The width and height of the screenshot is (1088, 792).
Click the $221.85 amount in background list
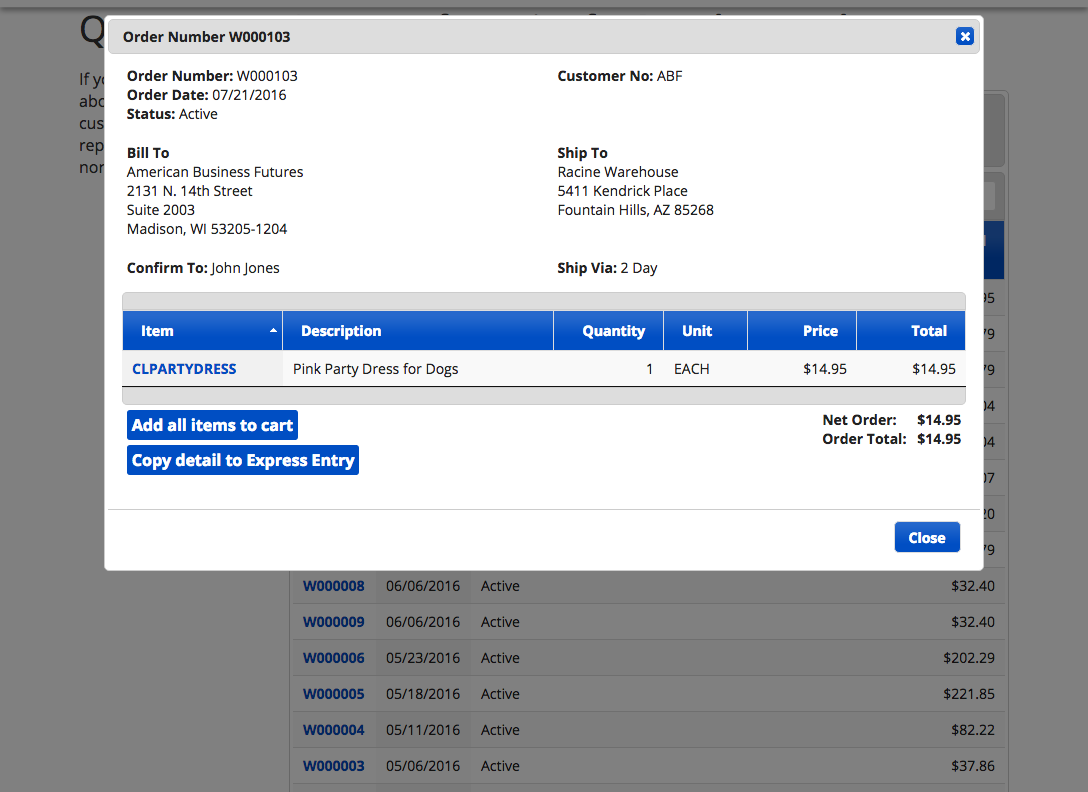coord(969,694)
